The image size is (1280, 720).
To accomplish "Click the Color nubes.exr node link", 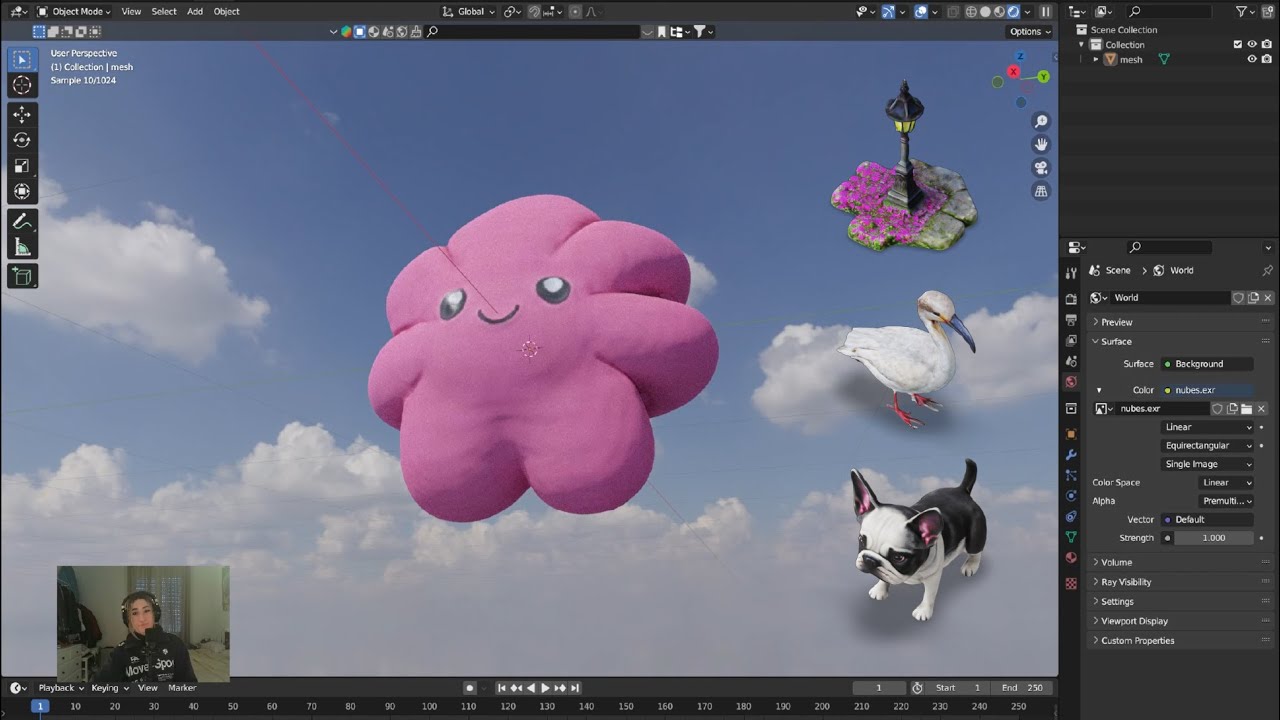I will tap(1207, 390).
